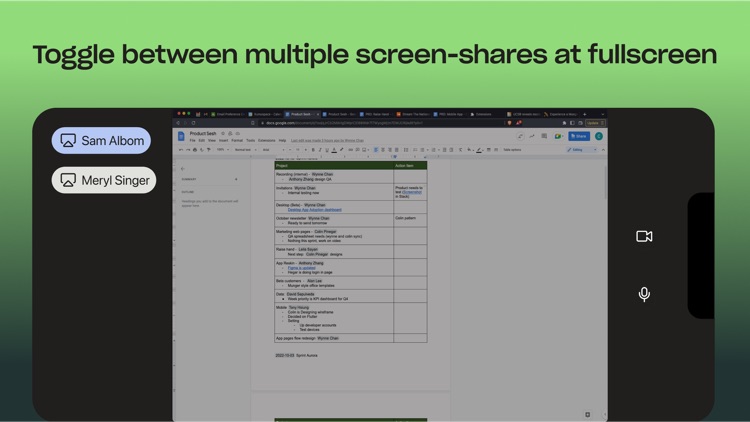Open the Extensions menu in Docs
Image resolution: width=750 pixels, height=422 pixels.
click(266, 141)
